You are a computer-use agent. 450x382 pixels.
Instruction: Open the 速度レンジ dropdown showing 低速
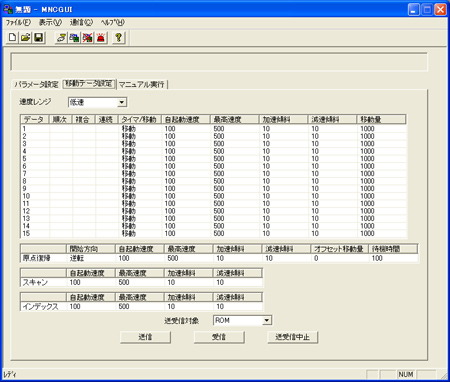(98, 102)
